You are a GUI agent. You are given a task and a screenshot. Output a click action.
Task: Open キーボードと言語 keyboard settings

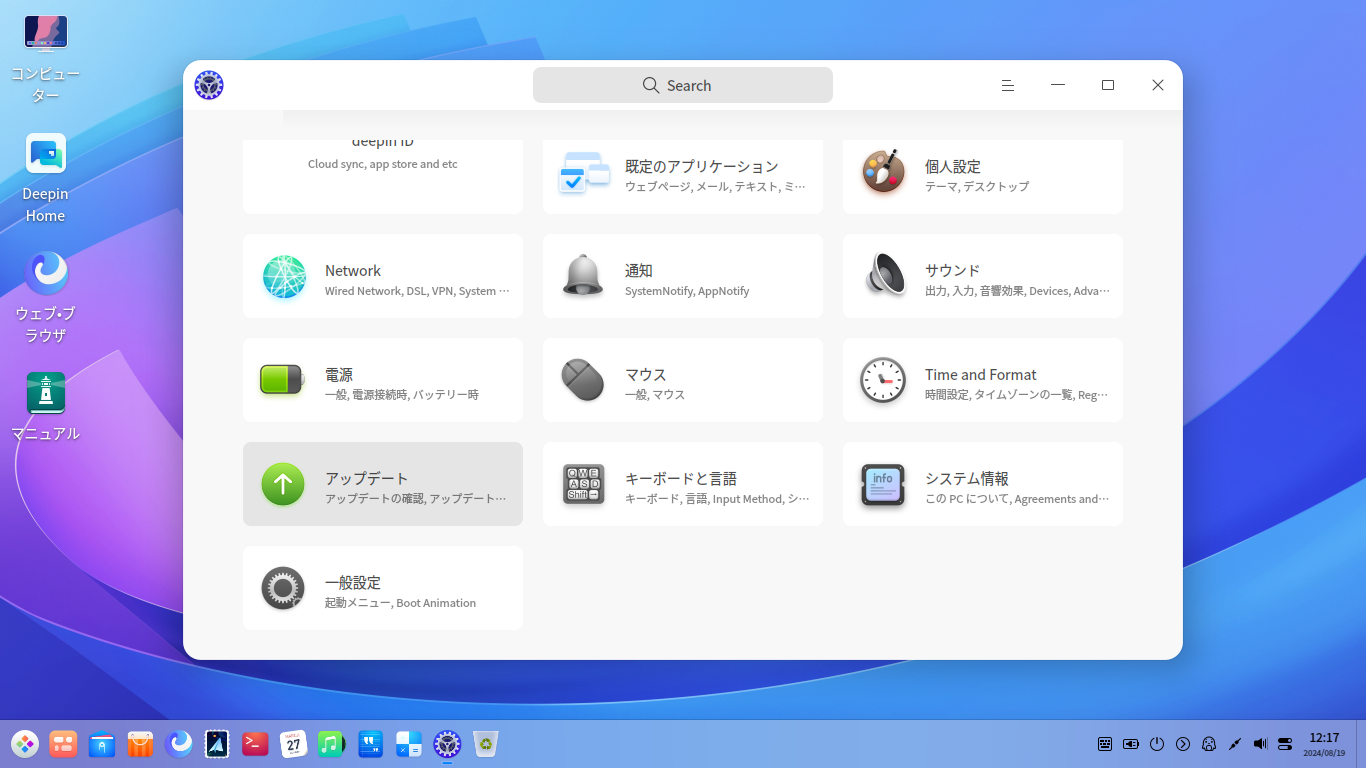tap(682, 485)
